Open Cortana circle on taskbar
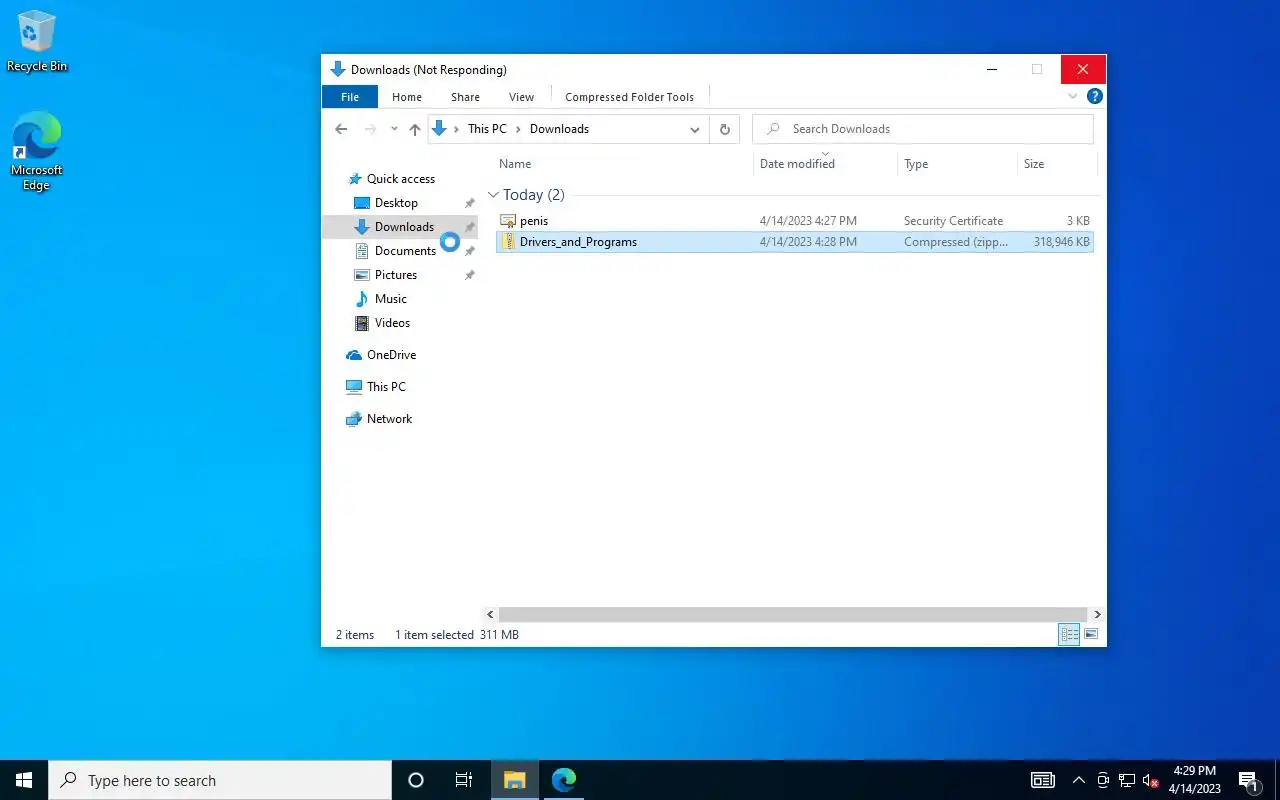Image resolution: width=1280 pixels, height=800 pixels. [x=416, y=780]
